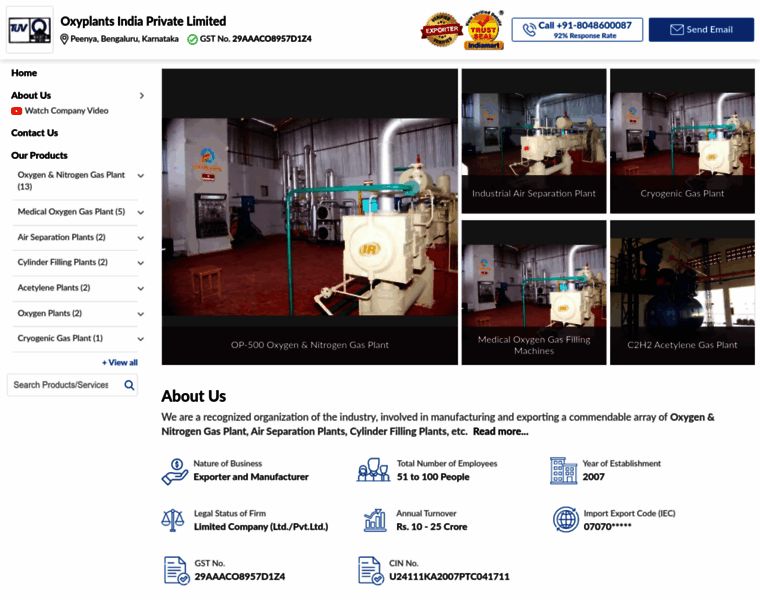
Task: Click the location pin icon near Peenya
Action: [64, 39]
